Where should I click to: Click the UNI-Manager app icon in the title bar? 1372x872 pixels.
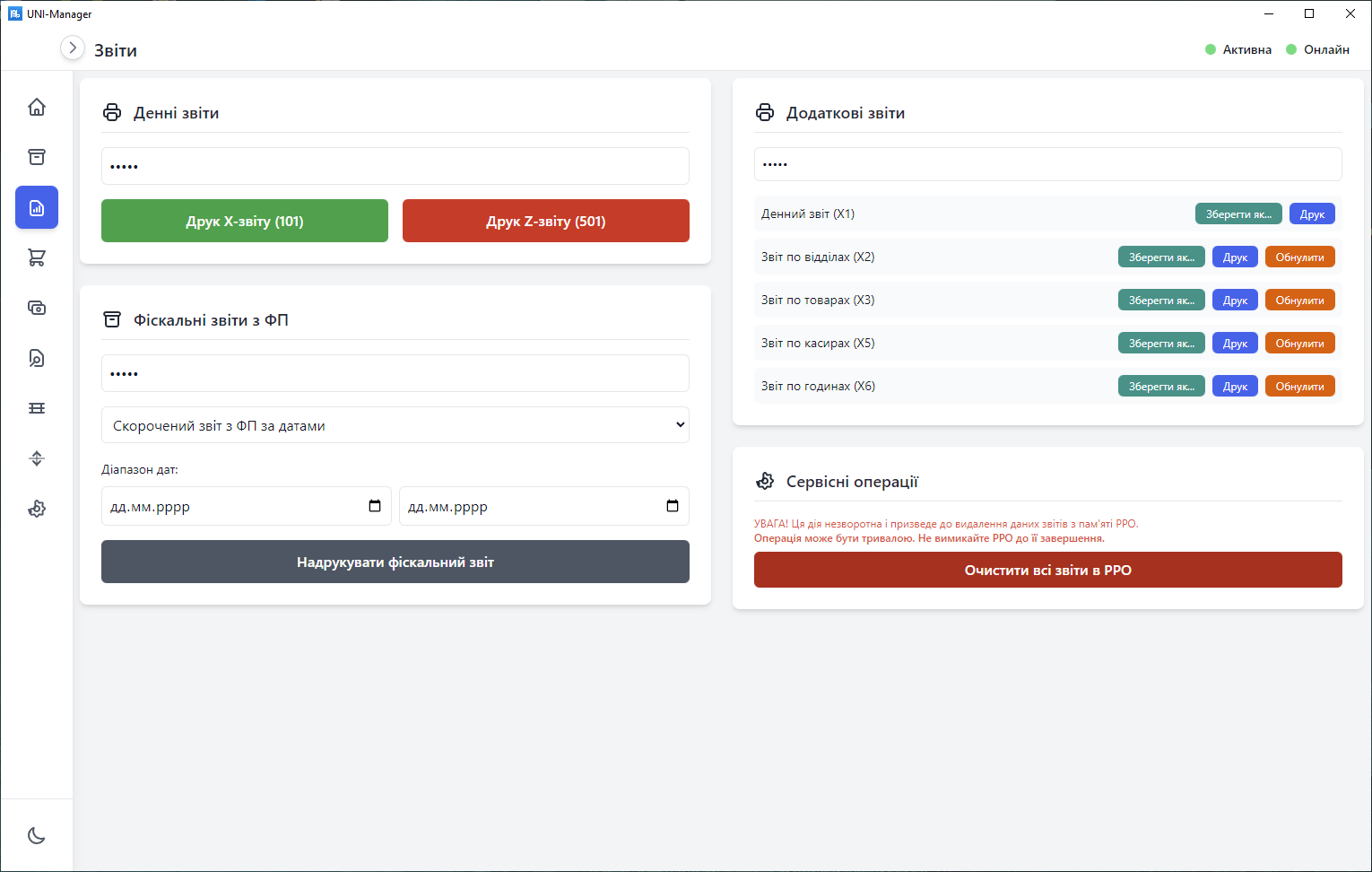point(14,13)
